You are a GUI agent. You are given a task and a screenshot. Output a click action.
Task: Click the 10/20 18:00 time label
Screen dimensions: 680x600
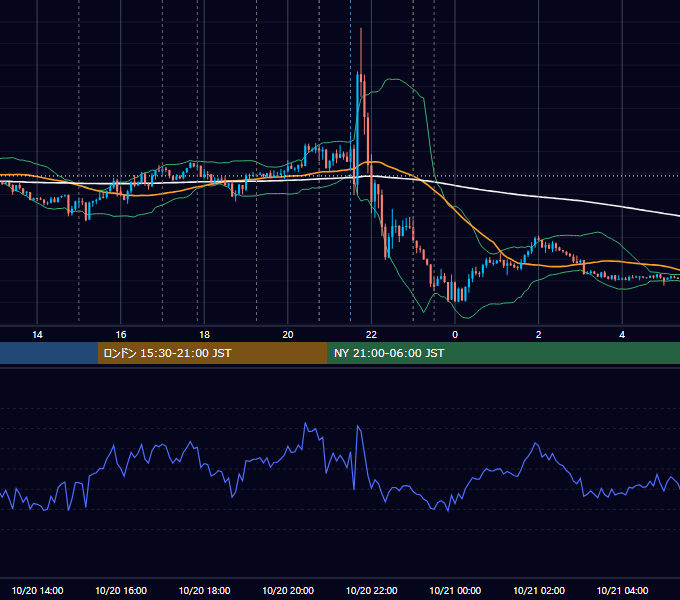click(x=204, y=590)
